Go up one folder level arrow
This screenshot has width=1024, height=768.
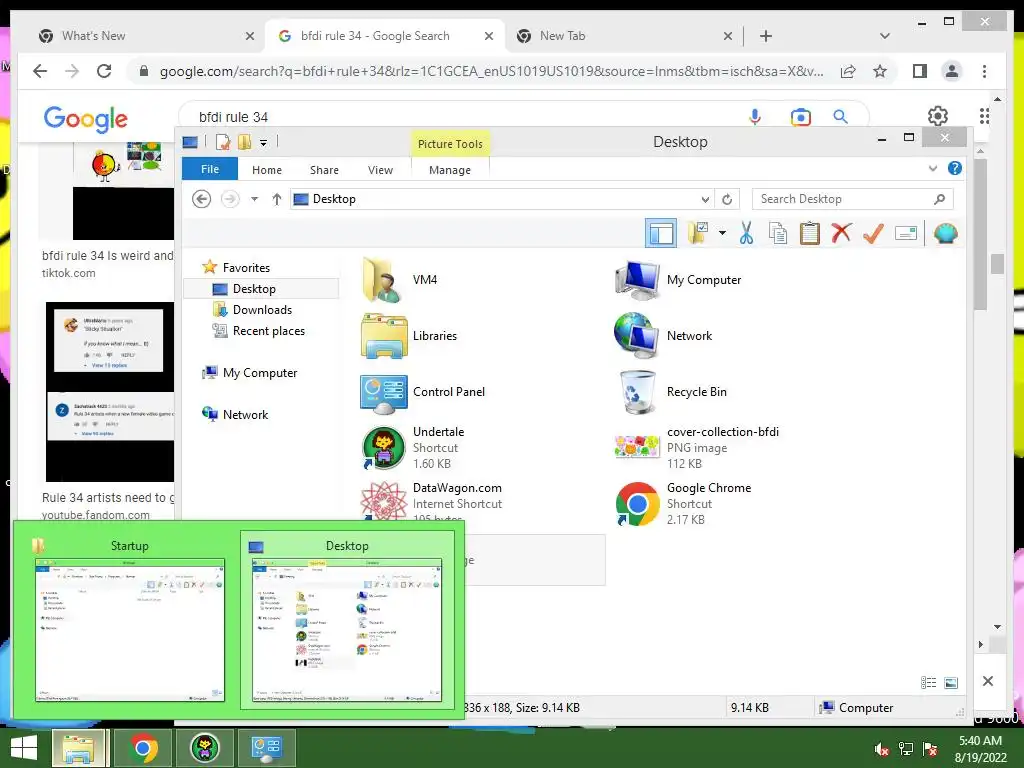click(277, 199)
